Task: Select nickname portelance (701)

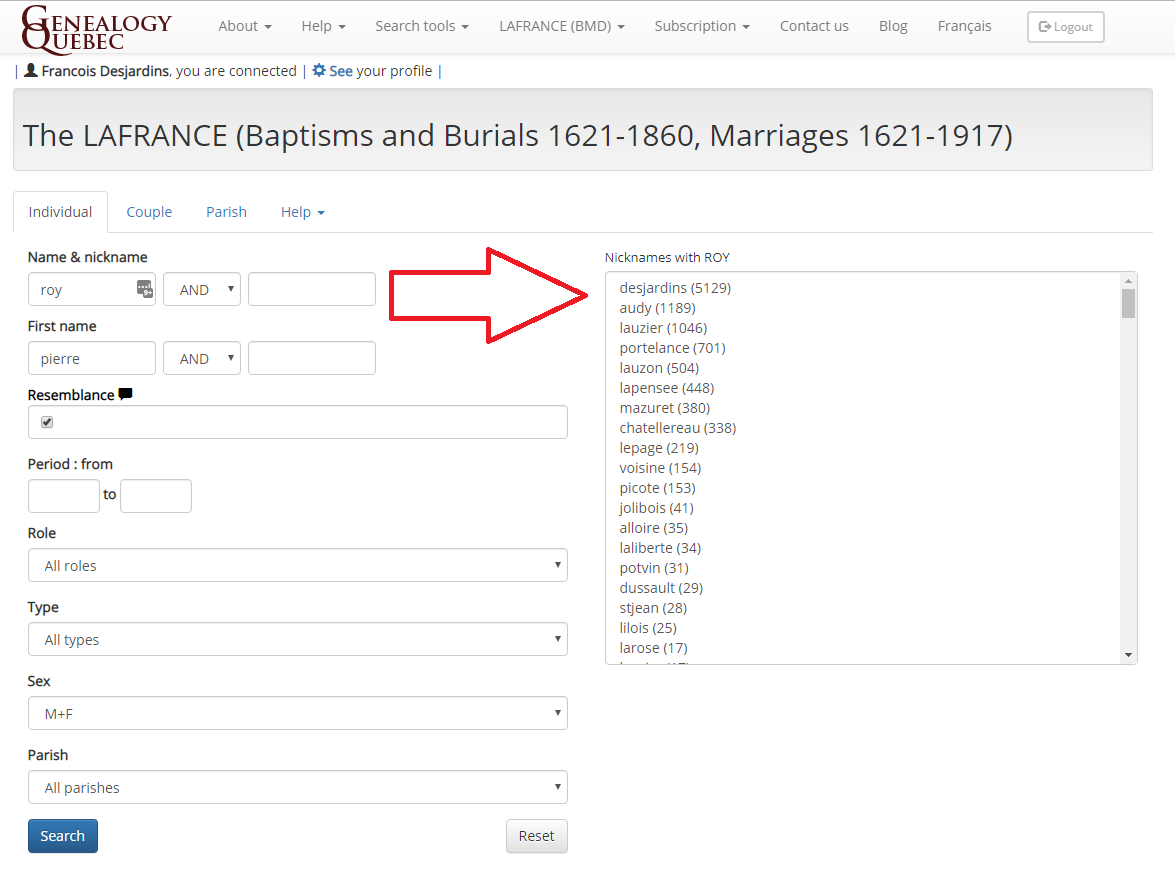Action: point(672,348)
